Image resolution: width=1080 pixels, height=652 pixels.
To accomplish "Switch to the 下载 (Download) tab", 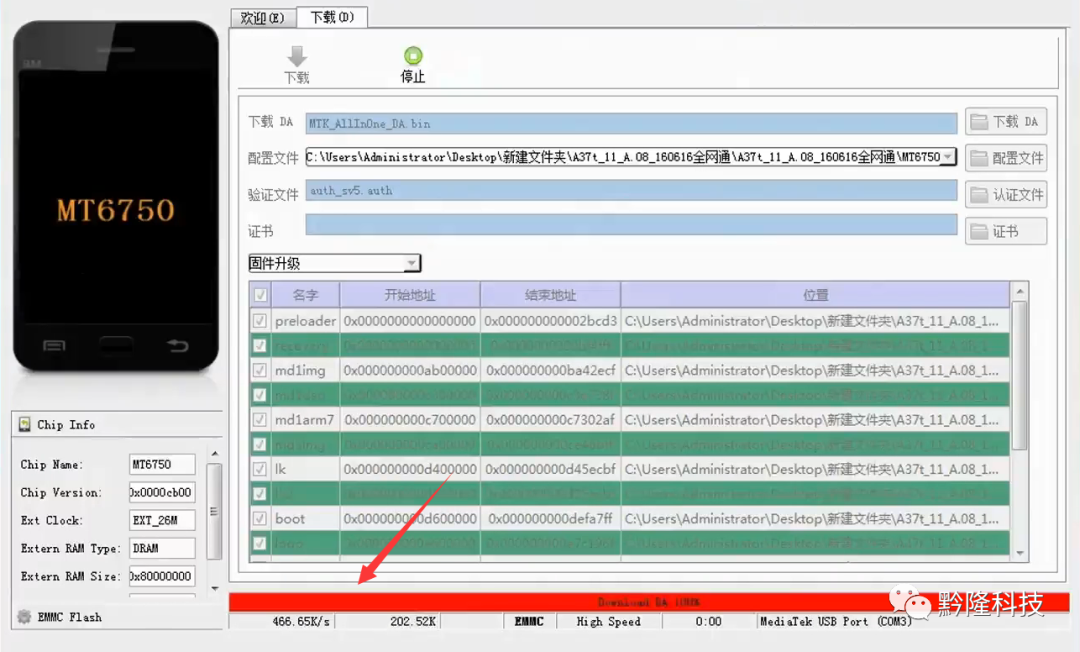I will (x=332, y=17).
